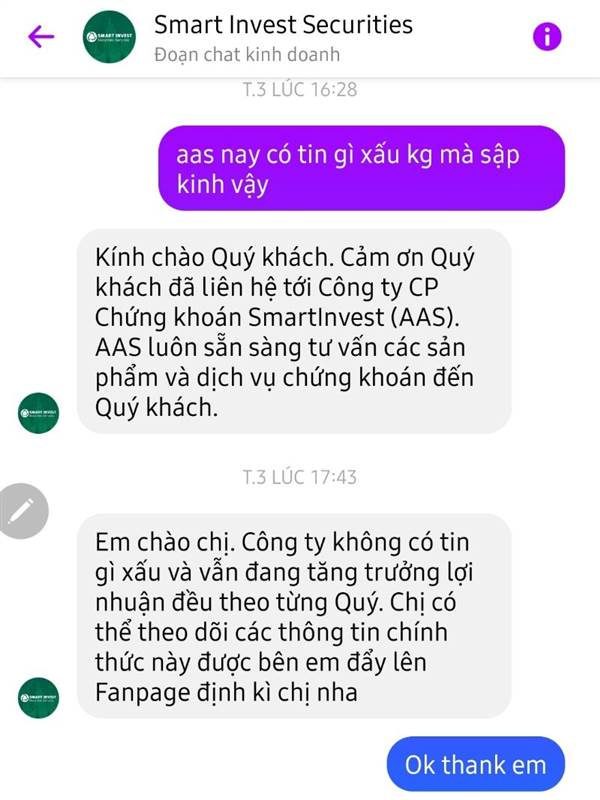
Task: Tap 'Quý khách.' ending line of greeting bubble
Action: tap(156, 408)
